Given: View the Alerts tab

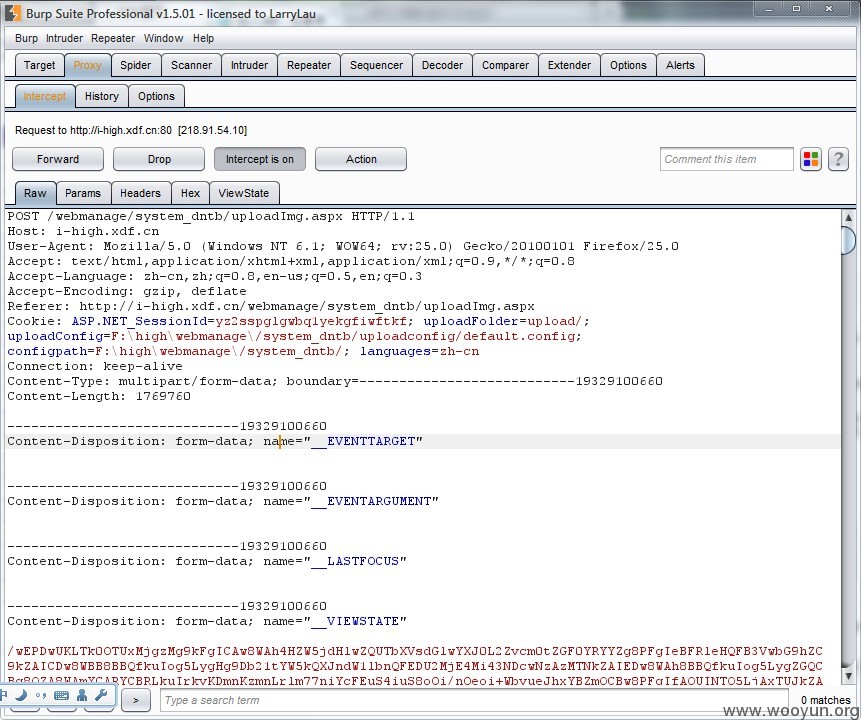Looking at the screenshot, I should 680,65.
